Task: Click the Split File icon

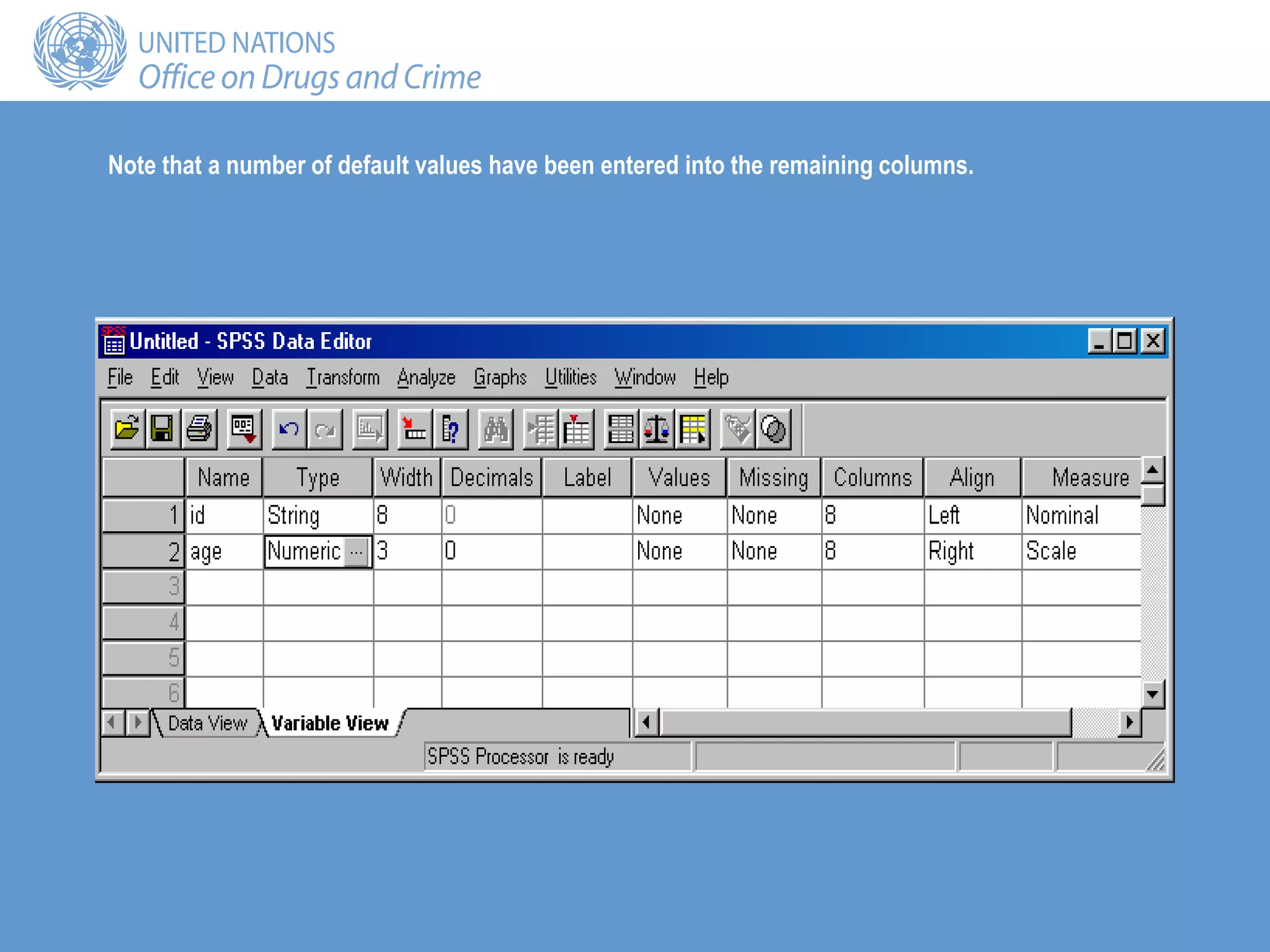Action: (x=621, y=429)
